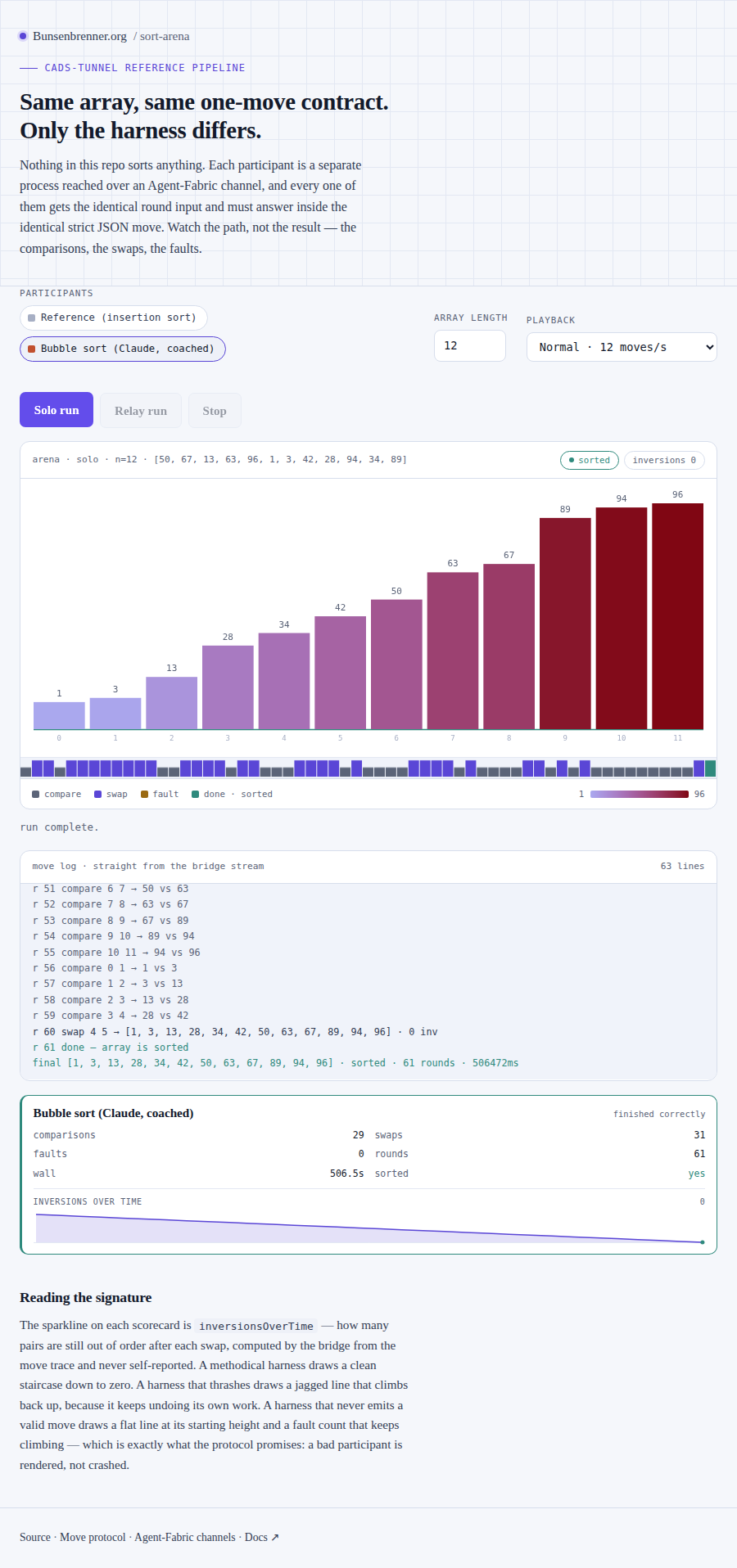Open the Move protocol footer link

[93, 1537]
